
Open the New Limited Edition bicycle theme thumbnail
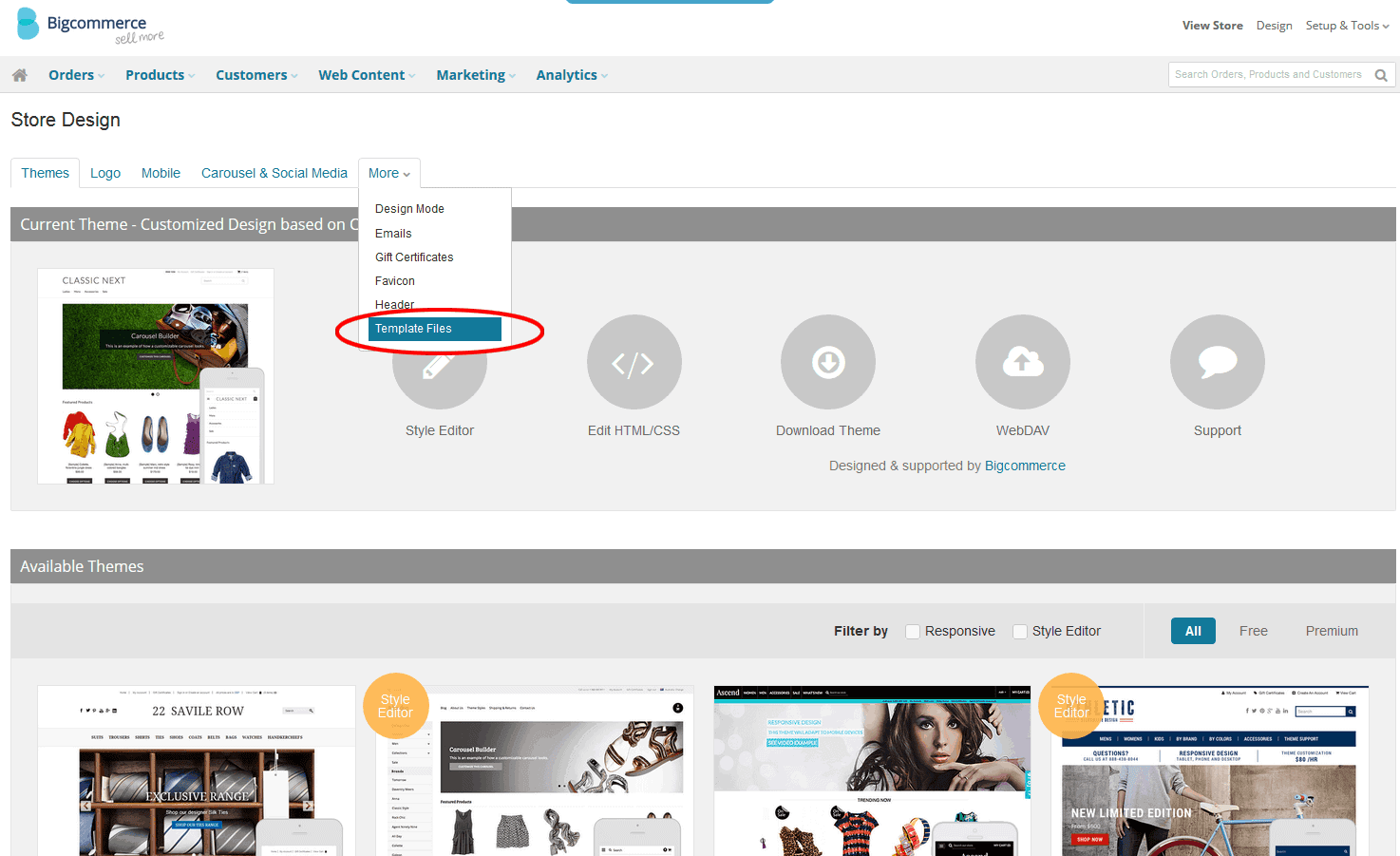coord(1210,770)
